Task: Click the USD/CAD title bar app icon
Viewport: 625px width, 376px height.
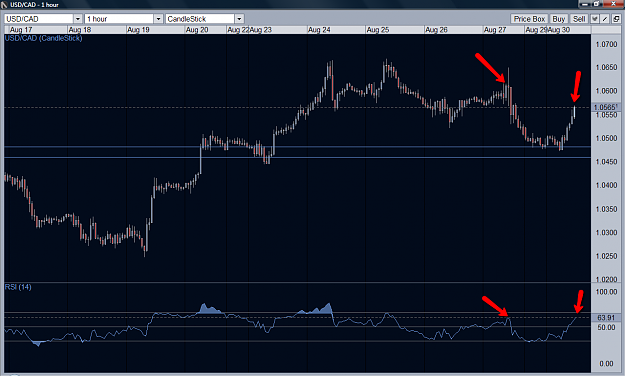Action: pos(4,4)
